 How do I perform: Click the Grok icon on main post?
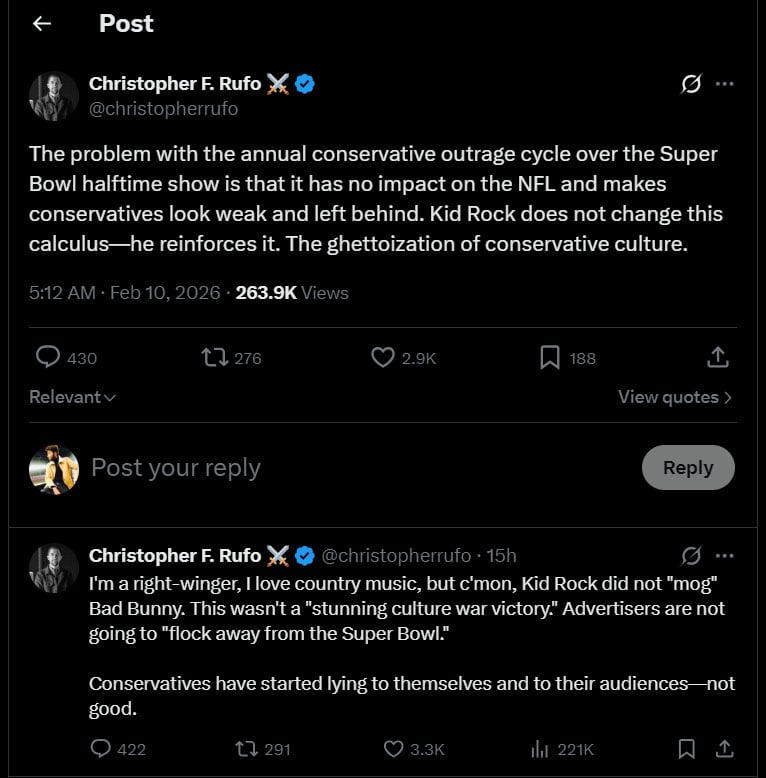coord(690,84)
